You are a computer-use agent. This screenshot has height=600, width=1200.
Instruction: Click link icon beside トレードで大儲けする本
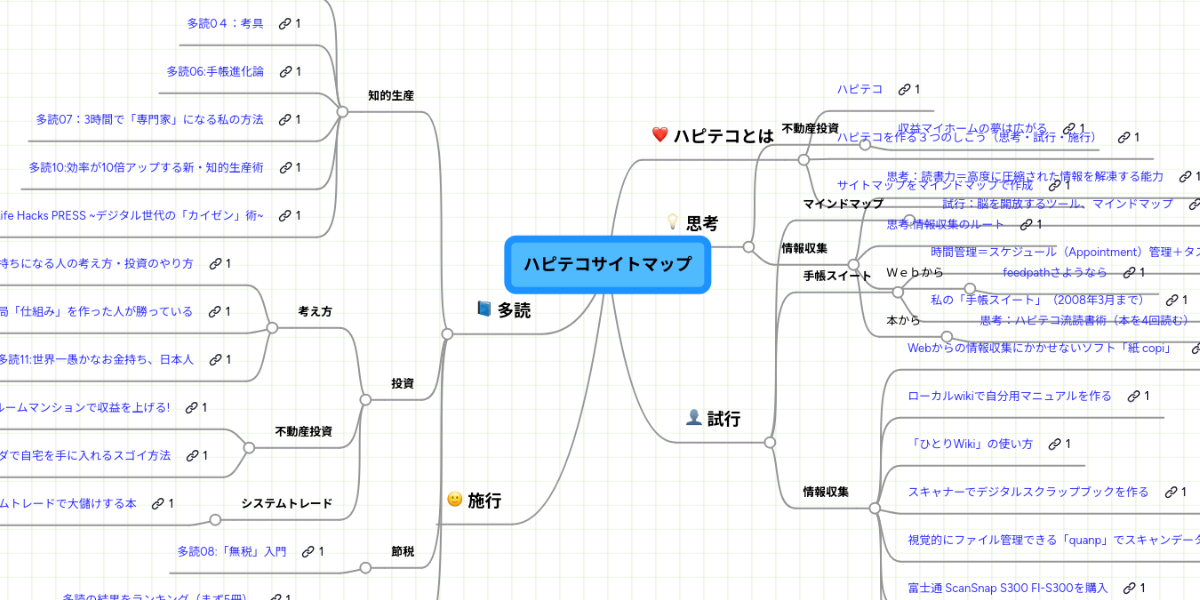click(x=157, y=503)
